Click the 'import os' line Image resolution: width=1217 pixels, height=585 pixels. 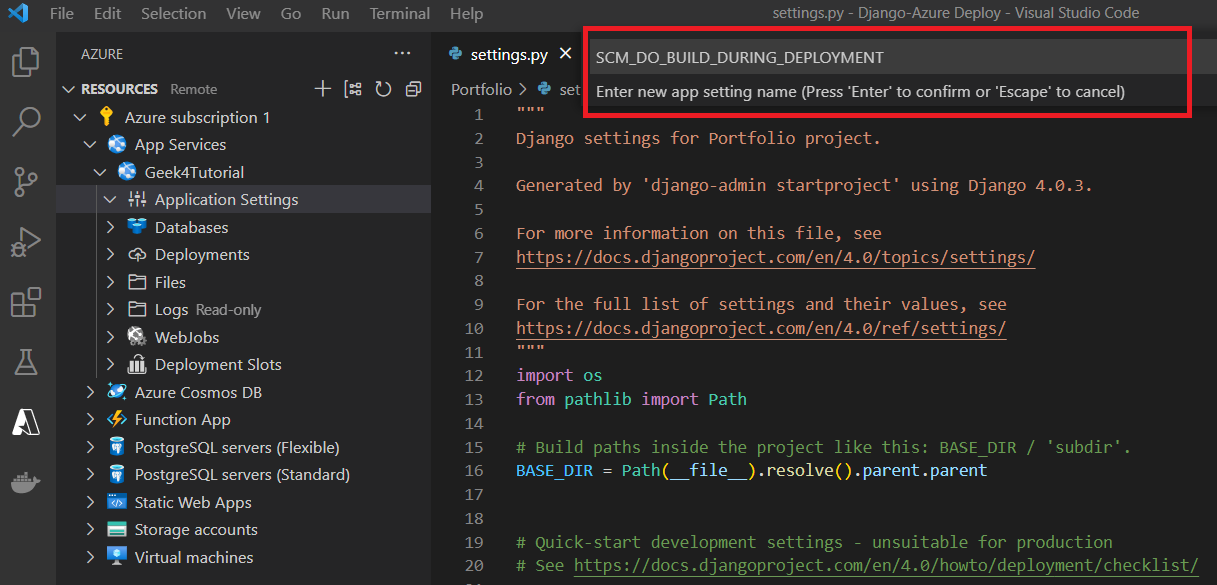559,375
